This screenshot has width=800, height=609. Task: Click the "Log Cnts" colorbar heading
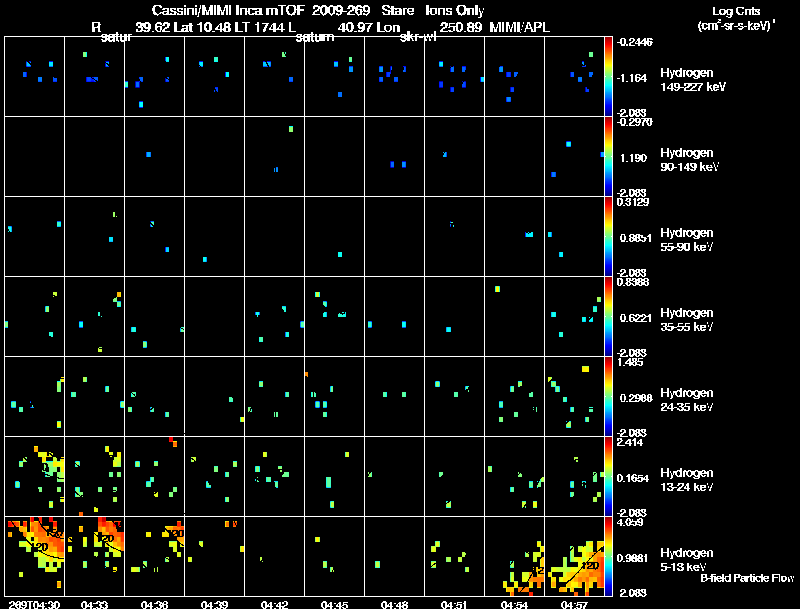click(x=736, y=12)
